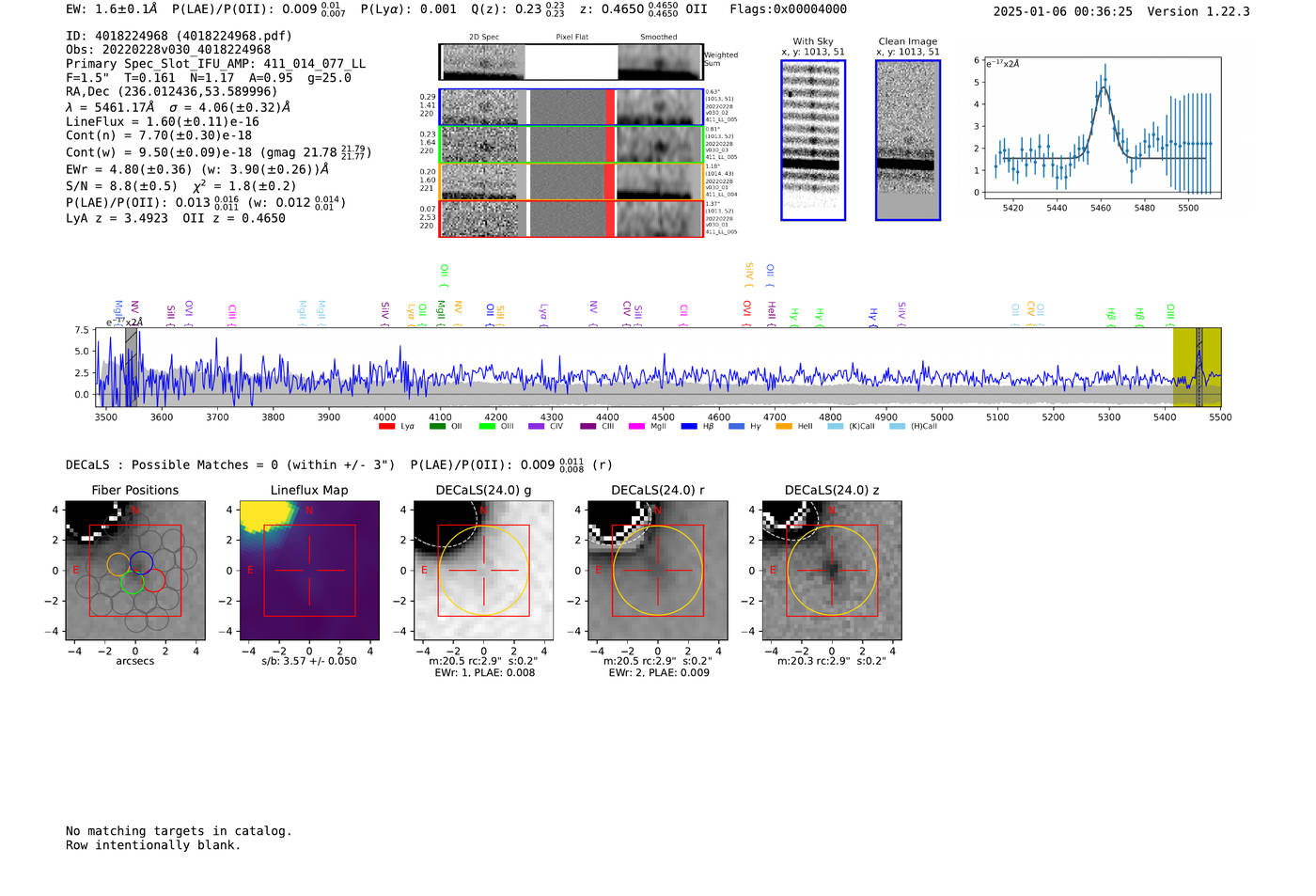Click the (K)CaII light blue legend swatch
1316x896 pixels.
835,427
